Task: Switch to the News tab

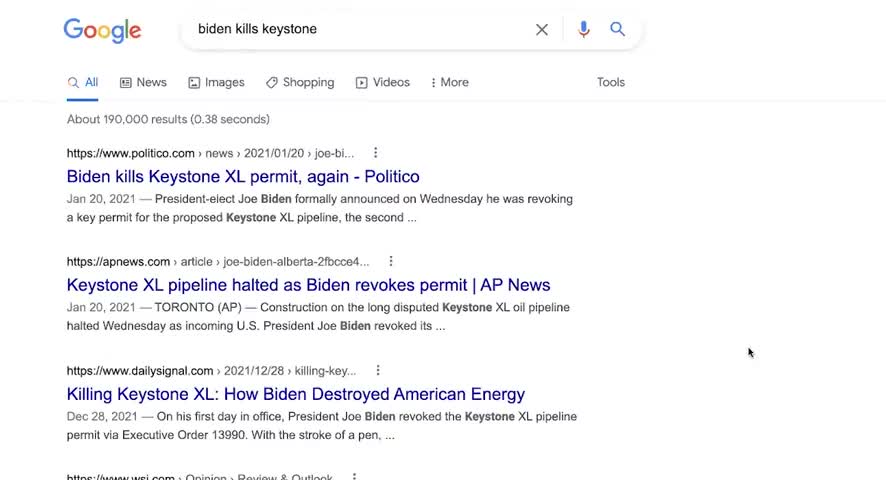Action: [x=143, y=82]
